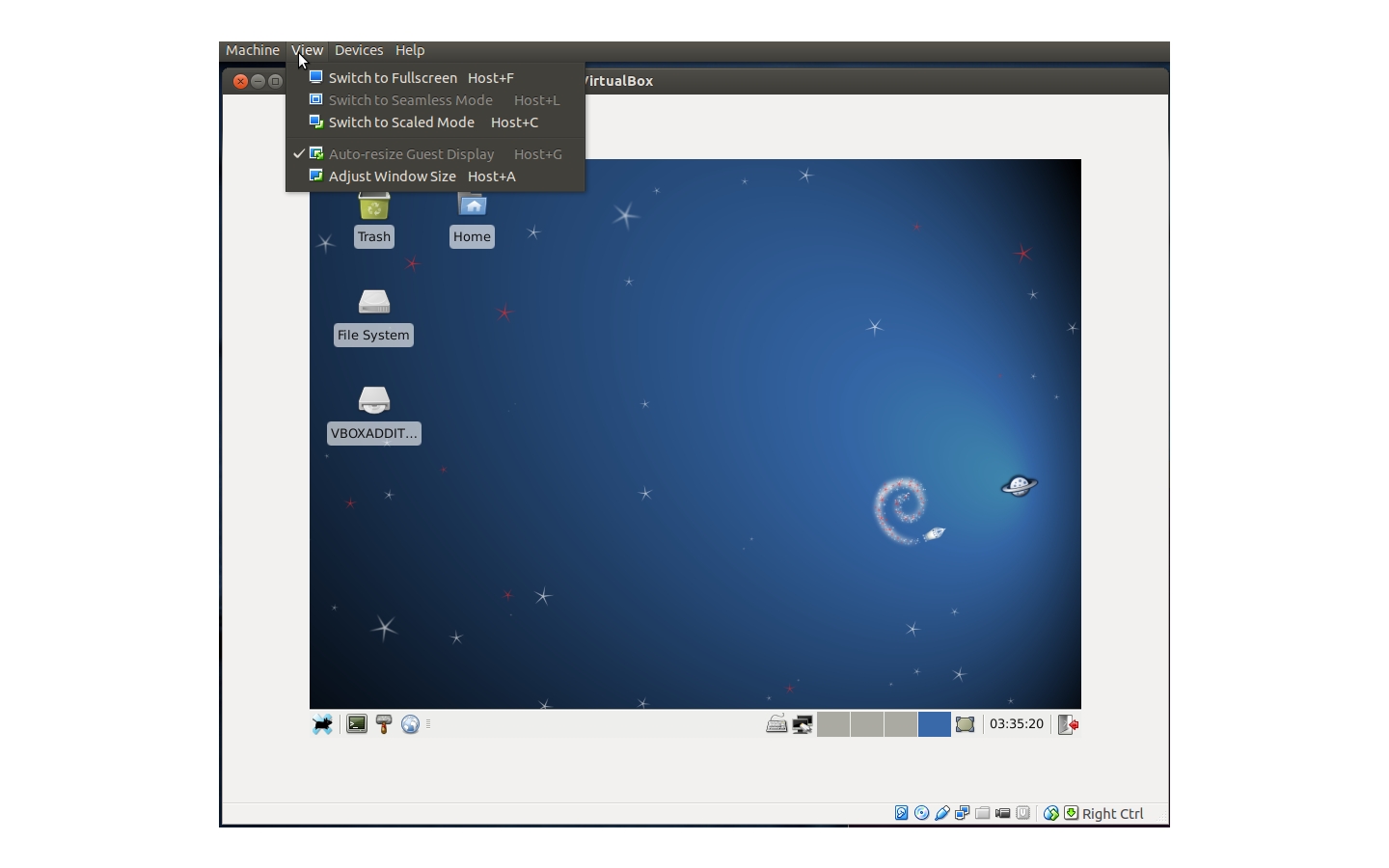Screen dimensions: 1389x868
Task: Open the Help menu
Action: coord(410,50)
